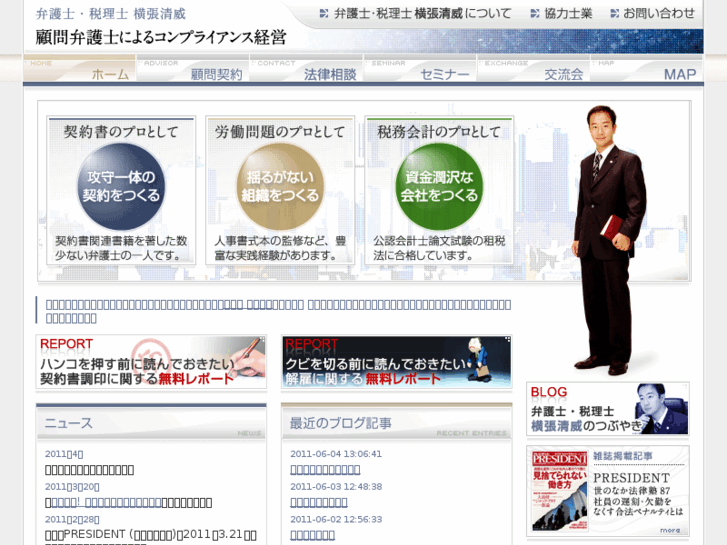Open the news link under the 3/20 date

pos(106,502)
